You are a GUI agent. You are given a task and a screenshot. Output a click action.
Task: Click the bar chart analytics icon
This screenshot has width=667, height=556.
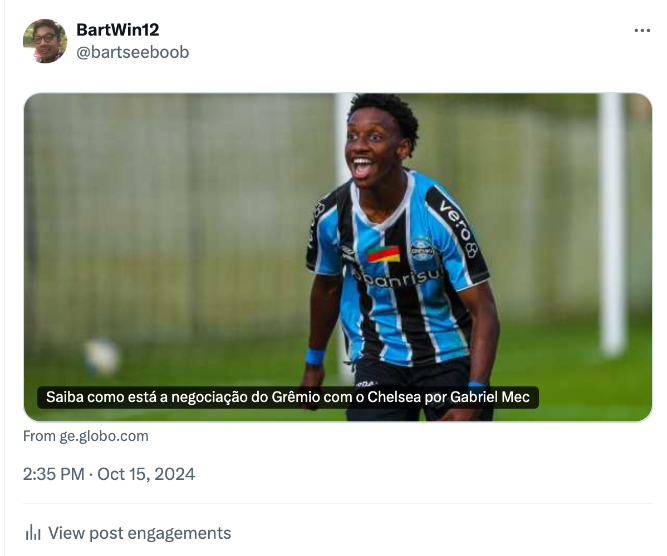pyautogui.click(x=33, y=533)
